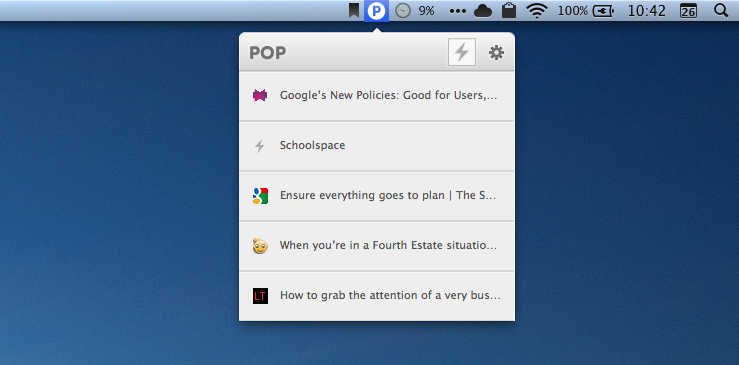The width and height of the screenshot is (739, 365).
Task: Open POP settings gear
Action: (496, 52)
